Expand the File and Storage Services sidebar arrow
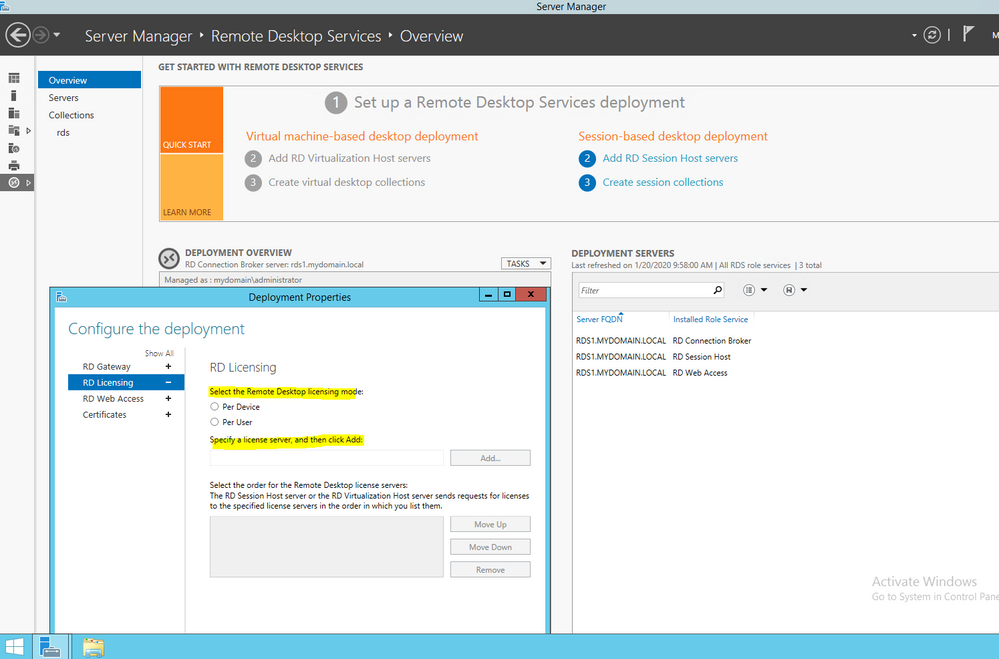The height and width of the screenshot is (659, 999). coord(29,131)
